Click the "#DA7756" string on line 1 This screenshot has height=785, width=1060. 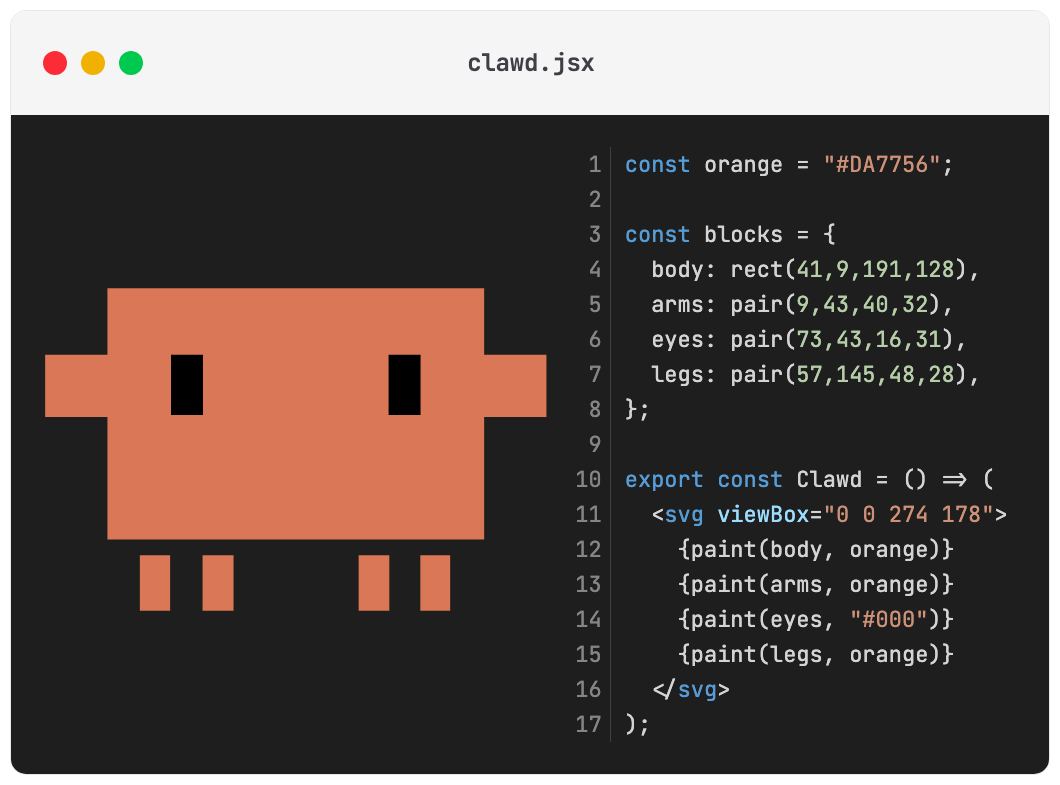(881, 164)
